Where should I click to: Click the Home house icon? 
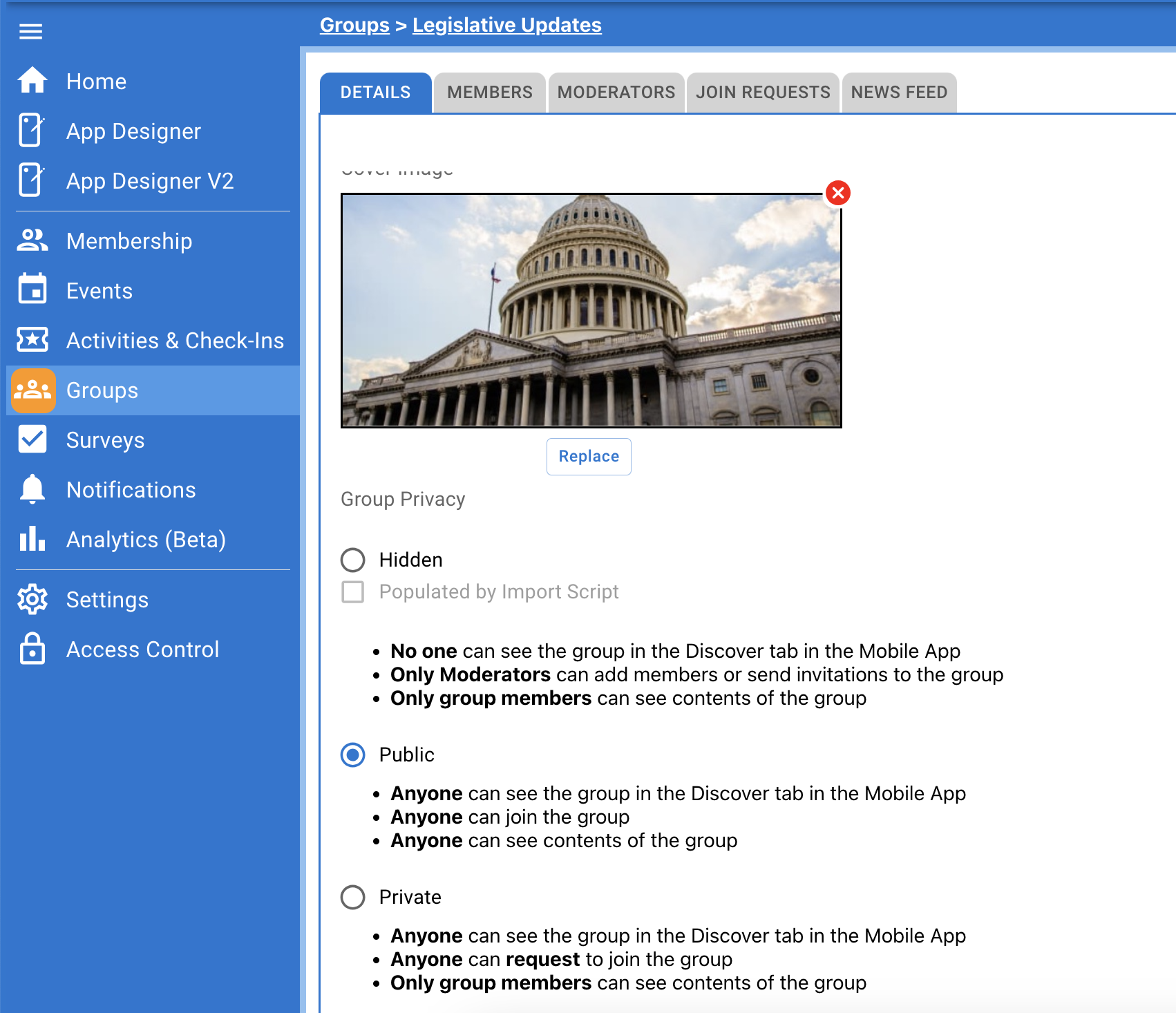(32, 81)
